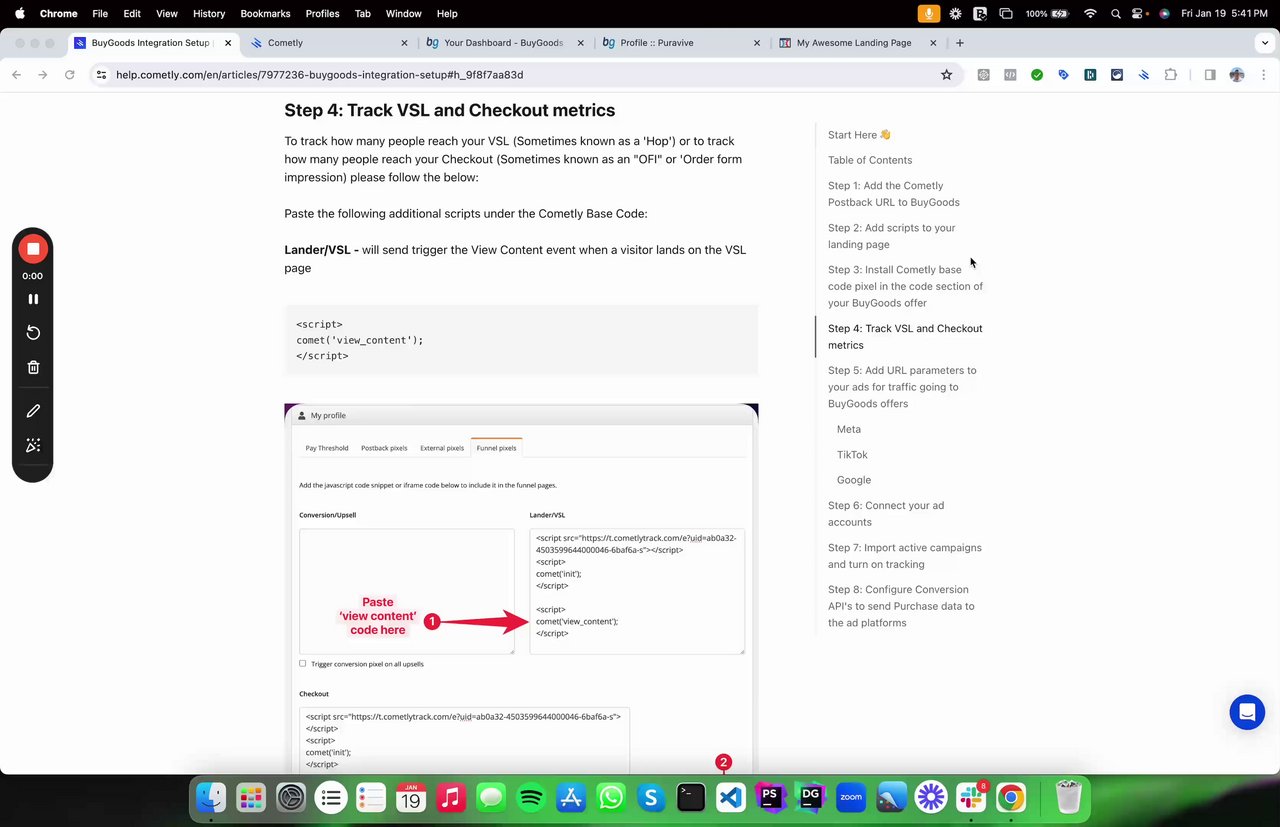
Task: Open the Profiles menu
Action: click(322, 13)
